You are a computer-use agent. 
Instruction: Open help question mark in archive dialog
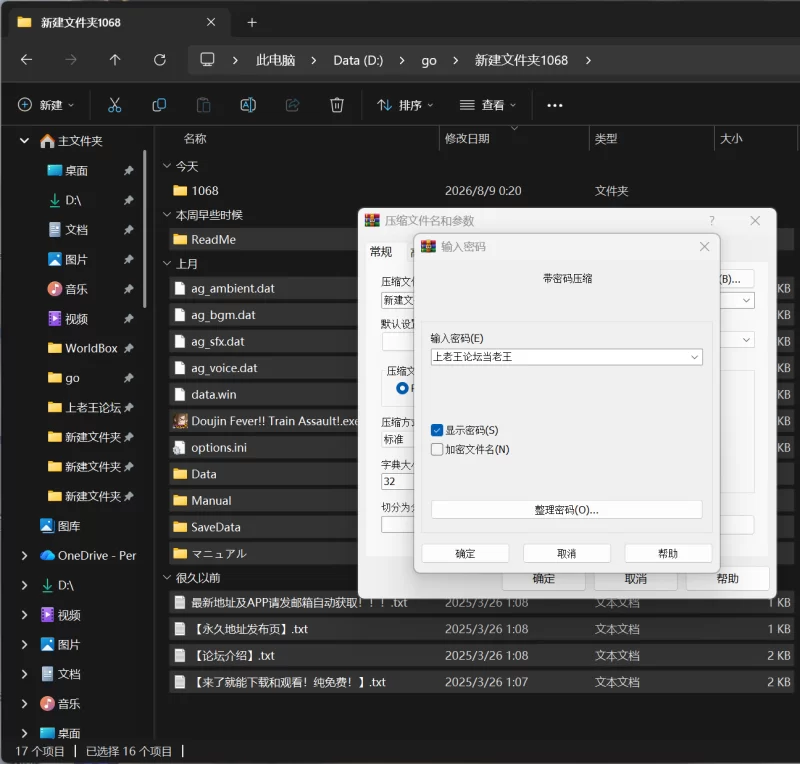pos(712,220)
